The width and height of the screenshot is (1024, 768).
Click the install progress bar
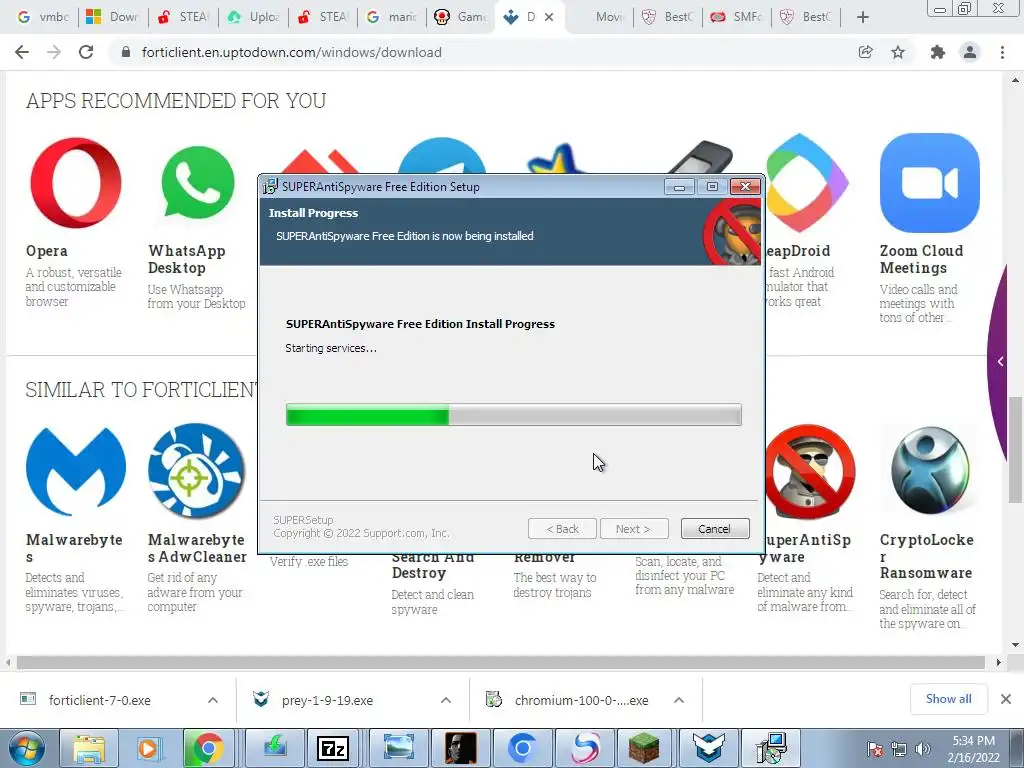513,415
